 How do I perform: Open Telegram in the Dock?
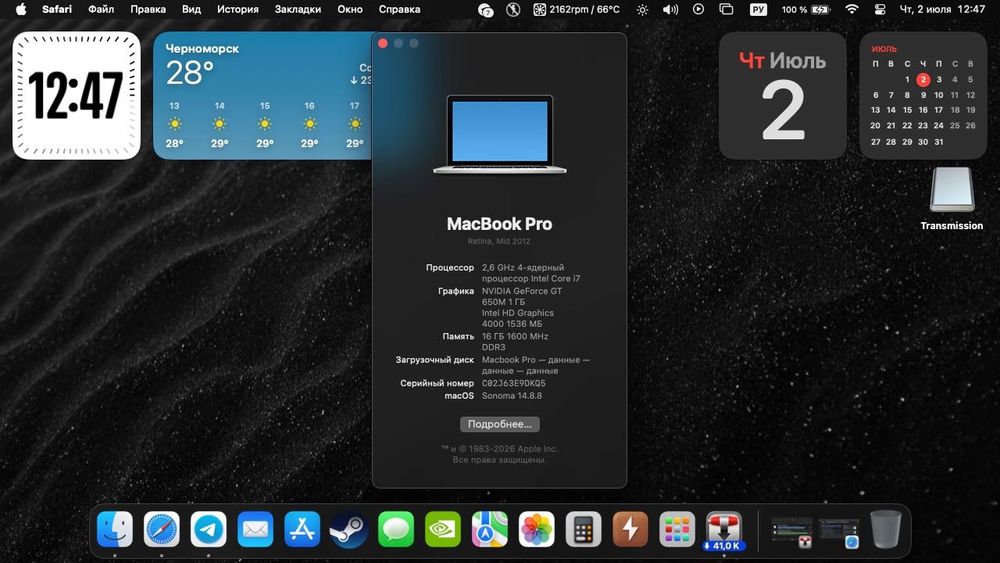pyautogui.click(x=209, y=529)
